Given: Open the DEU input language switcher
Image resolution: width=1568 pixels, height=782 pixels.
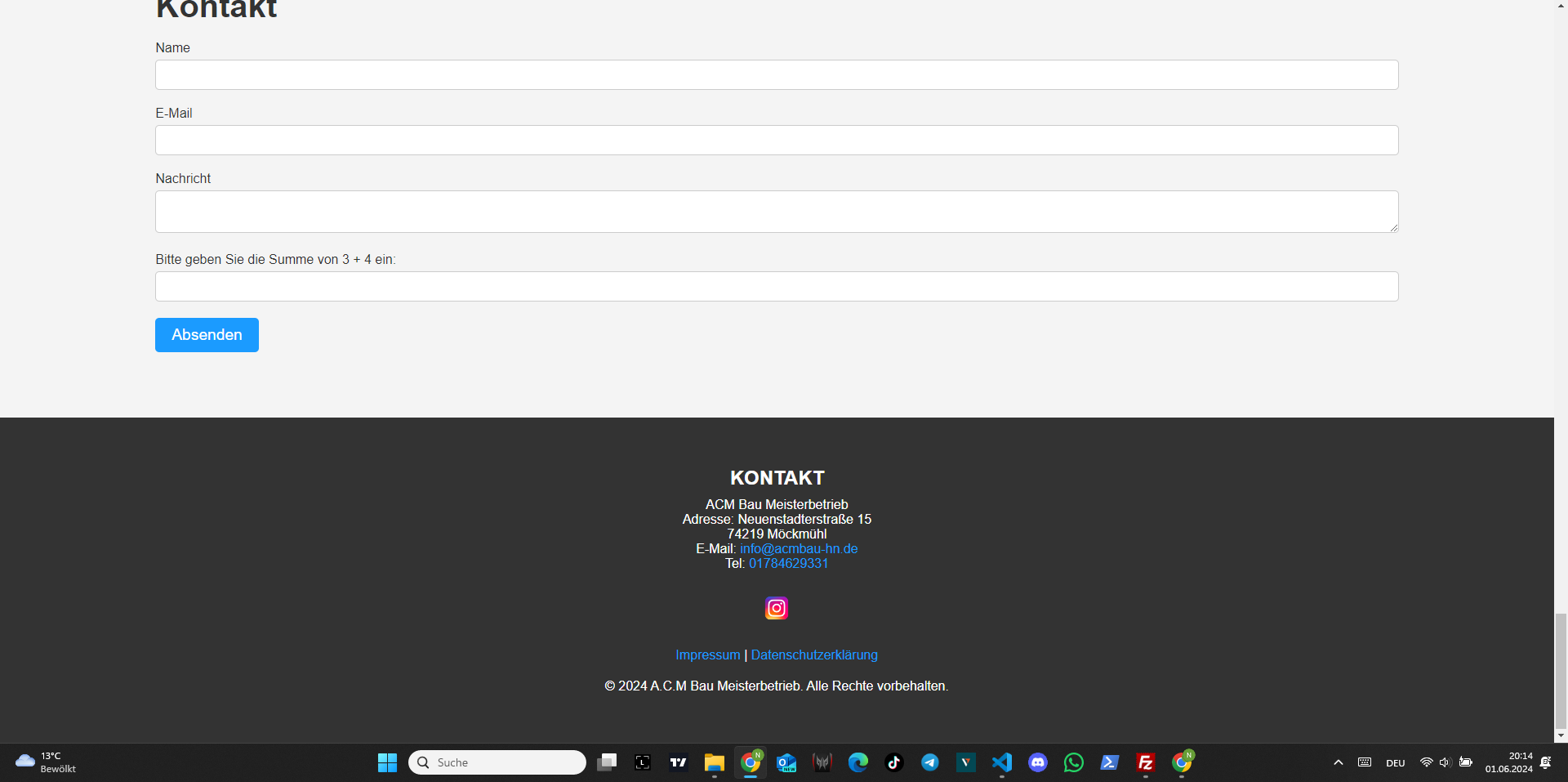Looking at the screenshot, I should click(x=1395, y=763).
